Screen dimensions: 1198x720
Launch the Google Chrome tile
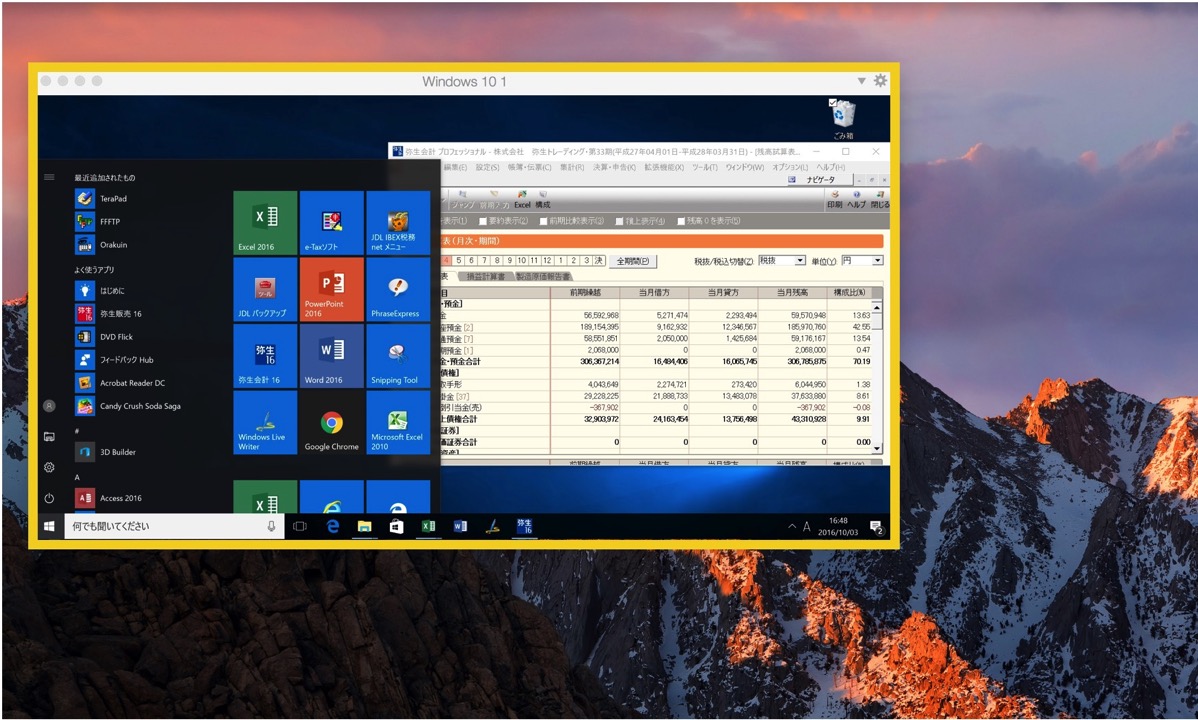pyautogui.click(x=331, y=422)
